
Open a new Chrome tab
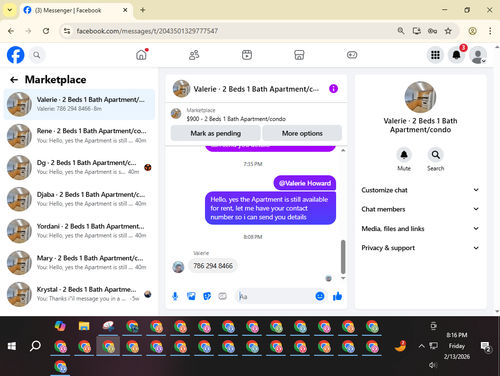tap(143, 10)
